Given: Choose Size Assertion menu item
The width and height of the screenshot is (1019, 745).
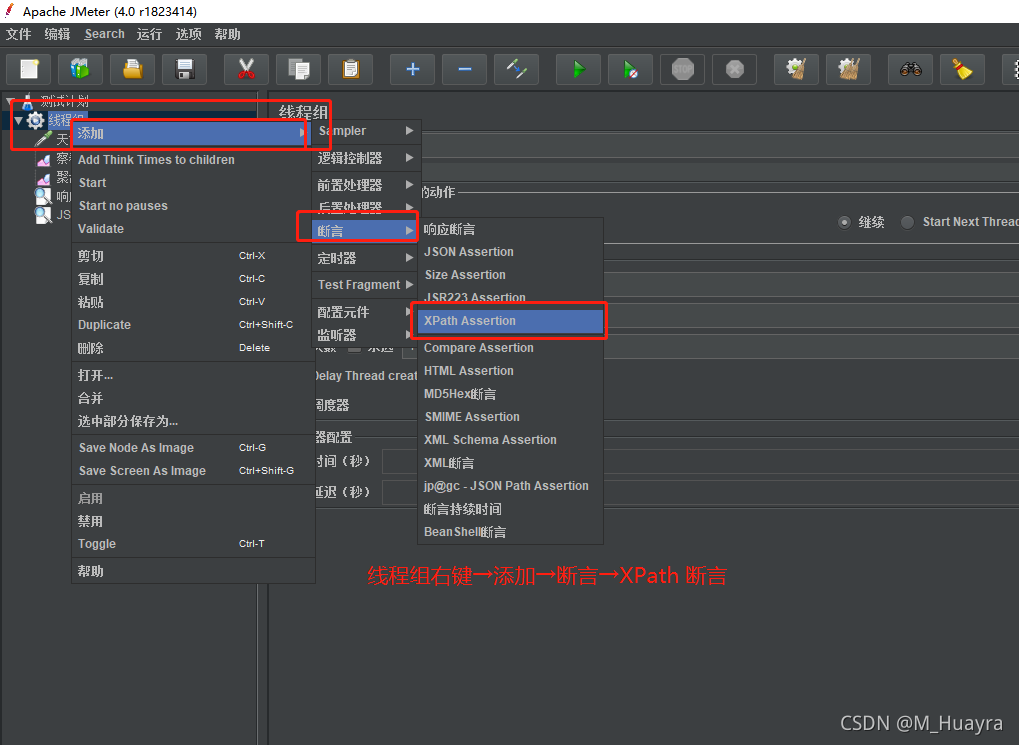Looking at the screenshot, I should click(x=510, y=274).
